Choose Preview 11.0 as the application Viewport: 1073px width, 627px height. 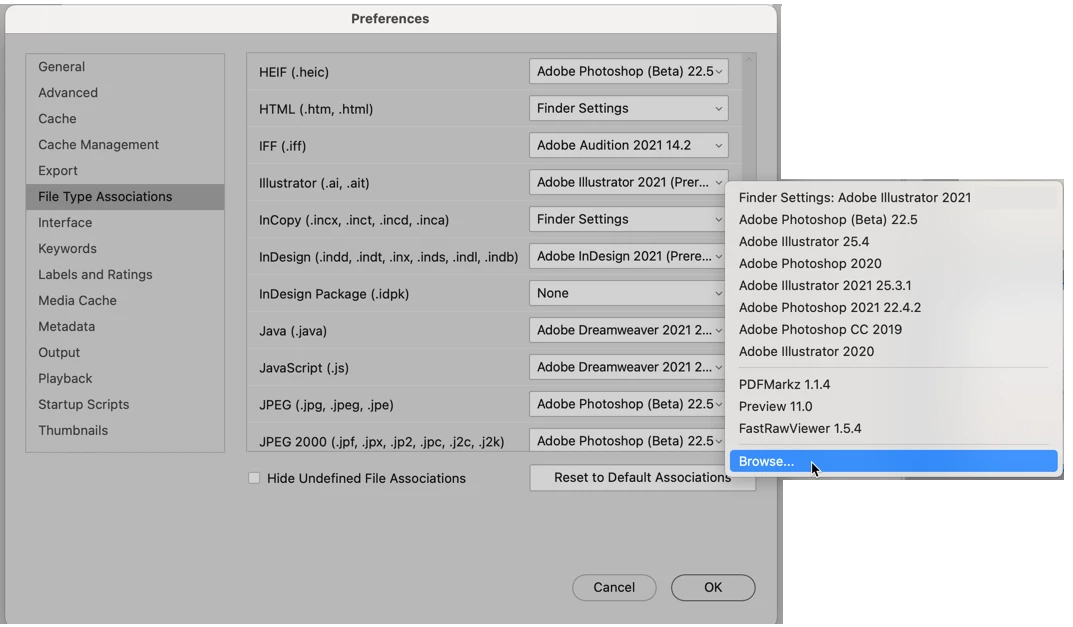893,407
